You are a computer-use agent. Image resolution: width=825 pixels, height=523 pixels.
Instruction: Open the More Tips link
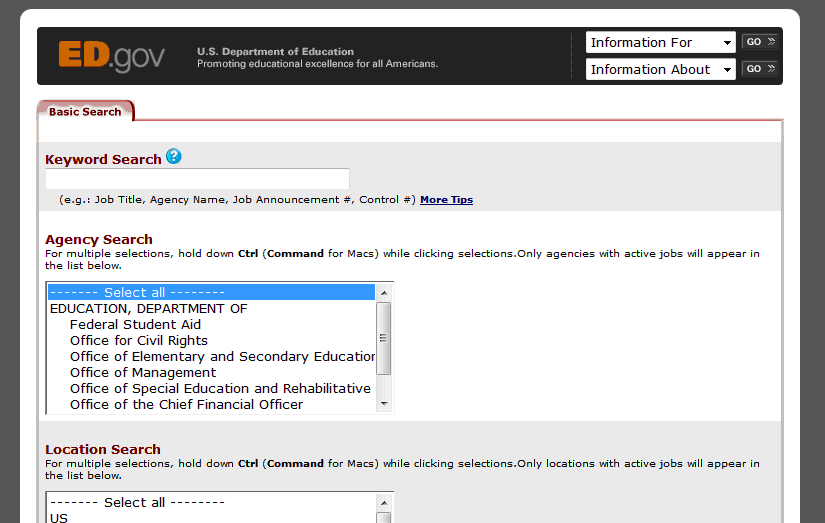pyautogui.click(x=446, y=200)
